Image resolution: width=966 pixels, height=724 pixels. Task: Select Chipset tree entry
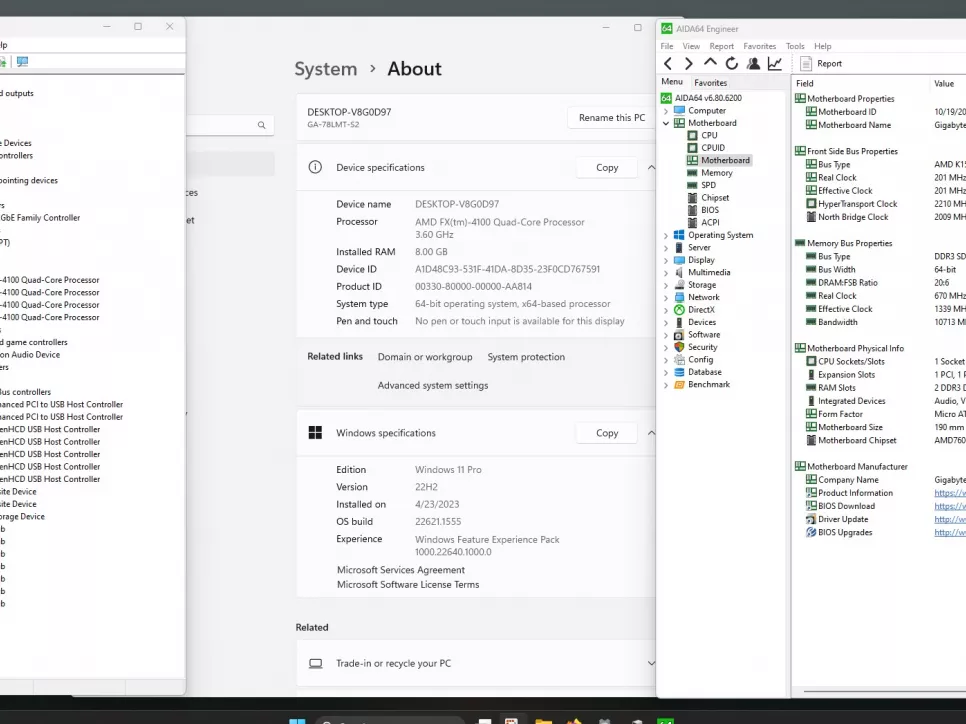point(715,198)
